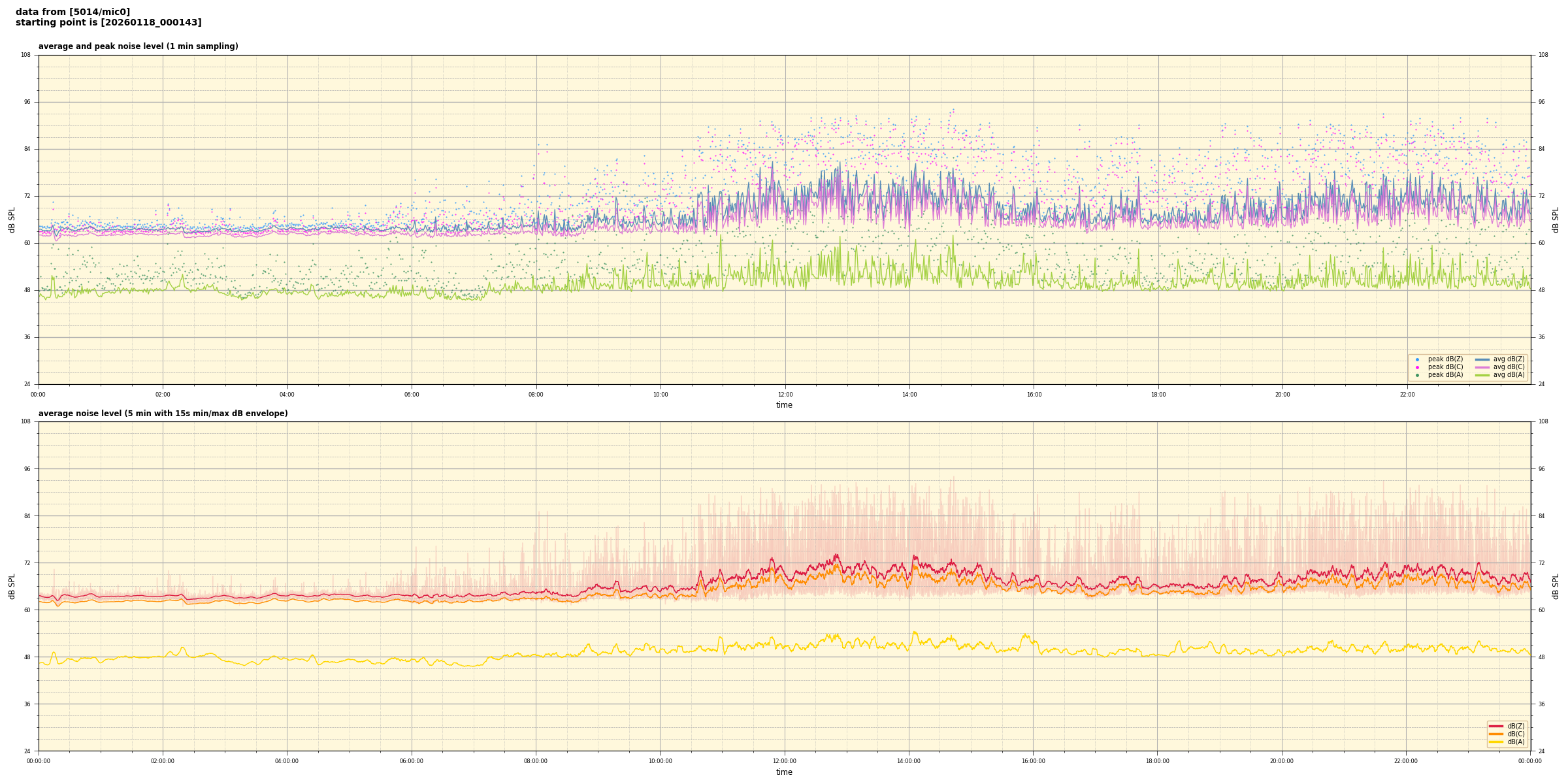Click the blue peak dB(Z) legend marker
This screenshot has width=1568, height=784.
pos(1417,359)
